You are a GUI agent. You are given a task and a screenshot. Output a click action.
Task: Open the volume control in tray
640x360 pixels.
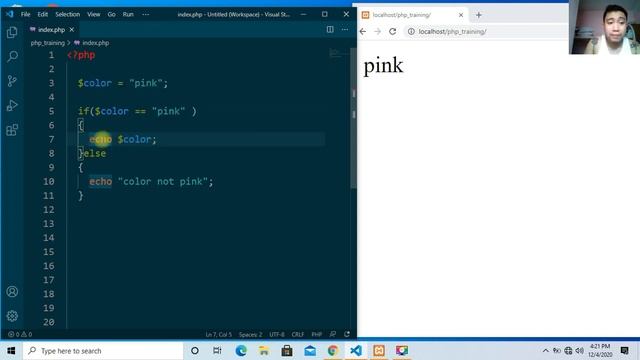[579, 351]
